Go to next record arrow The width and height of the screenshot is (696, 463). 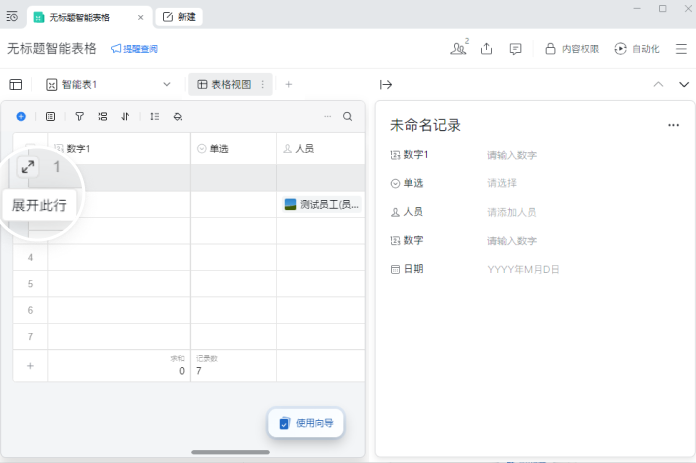point(684,84)
